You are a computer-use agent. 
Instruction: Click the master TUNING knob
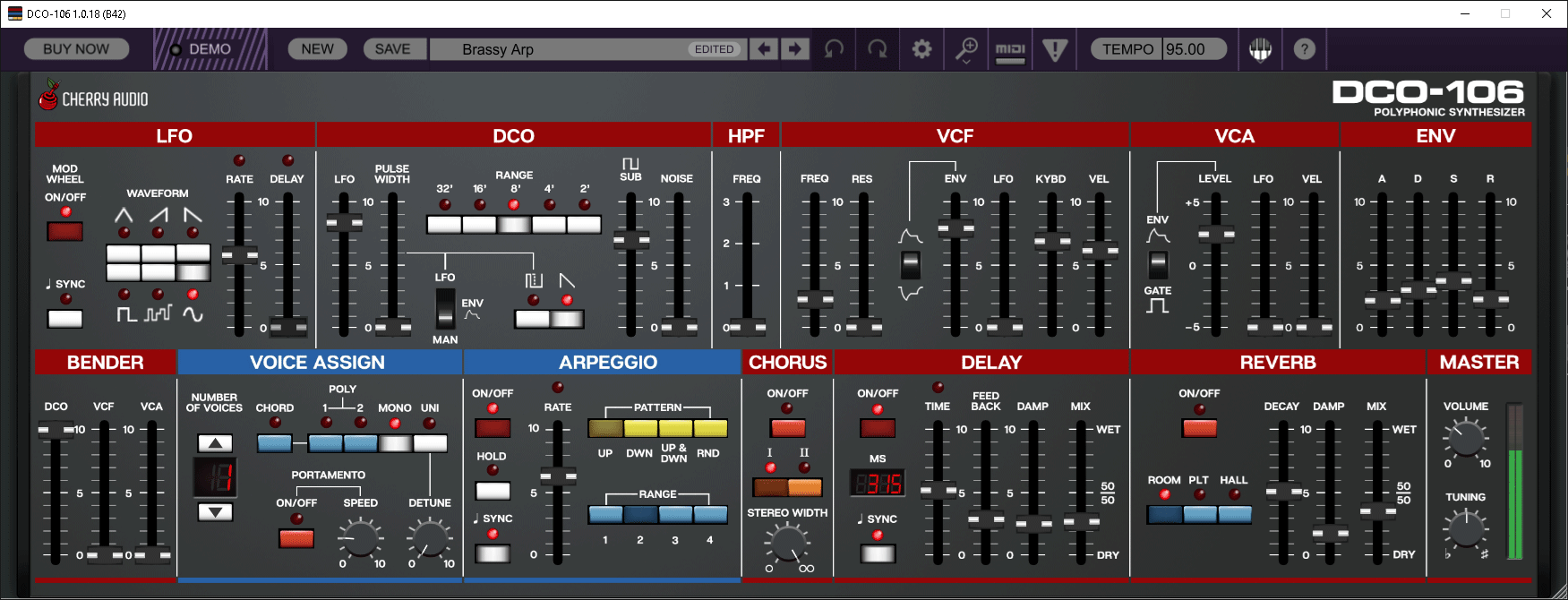pos(1465,529)
